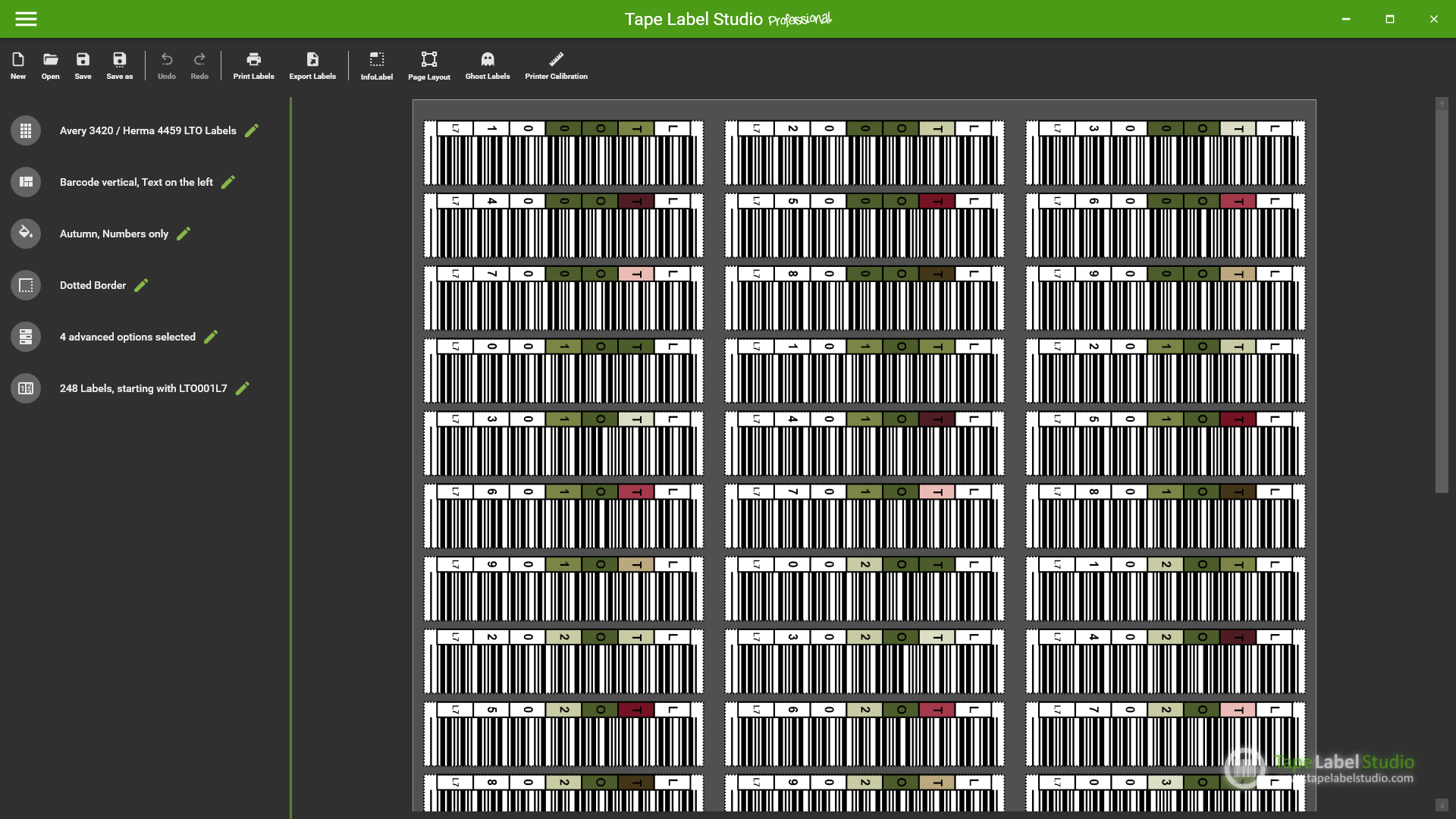Maximize the Tape Label Studio window
The width and height of the screenshot is (1456, 819).
pyautogui.click(x=1390, y=19)
